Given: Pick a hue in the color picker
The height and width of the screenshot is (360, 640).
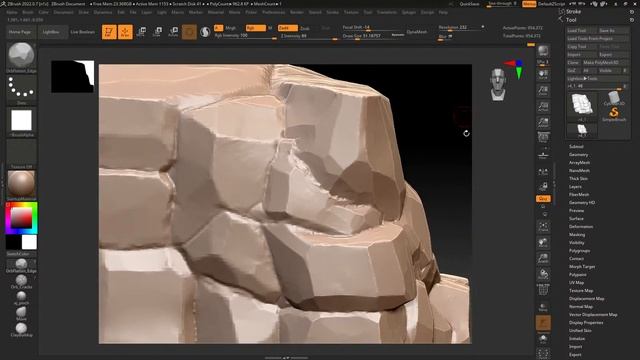Looking at the screenshot, I should pos(21,218).
